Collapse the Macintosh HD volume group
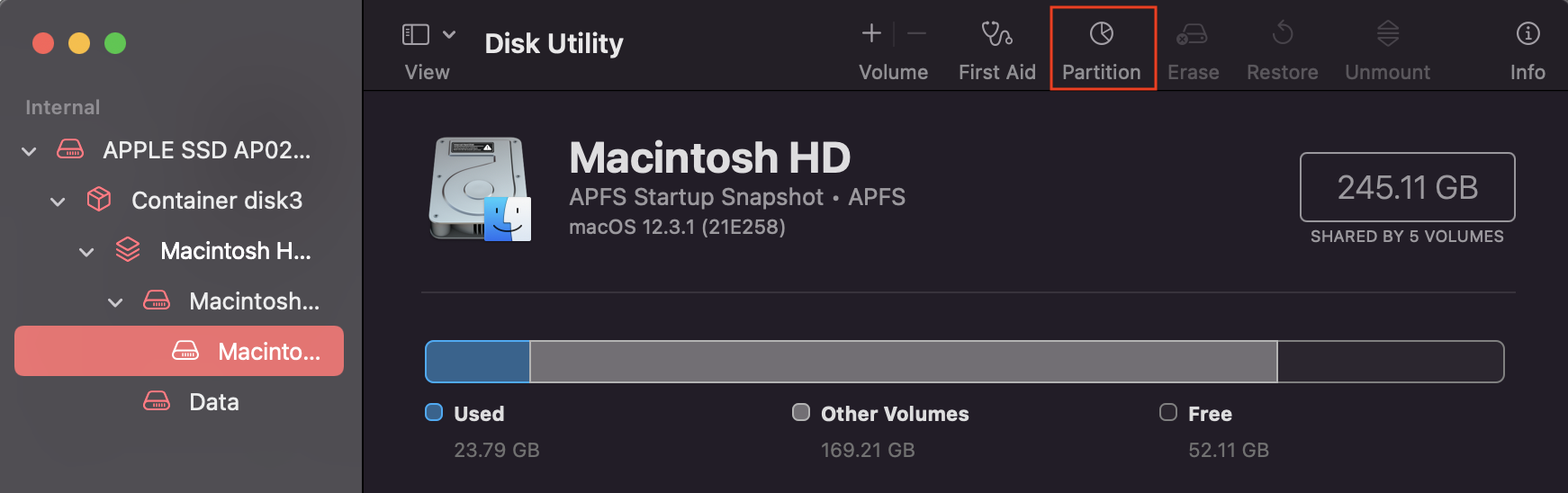This screenshot has height=493, width=1568. click(87, 252)
